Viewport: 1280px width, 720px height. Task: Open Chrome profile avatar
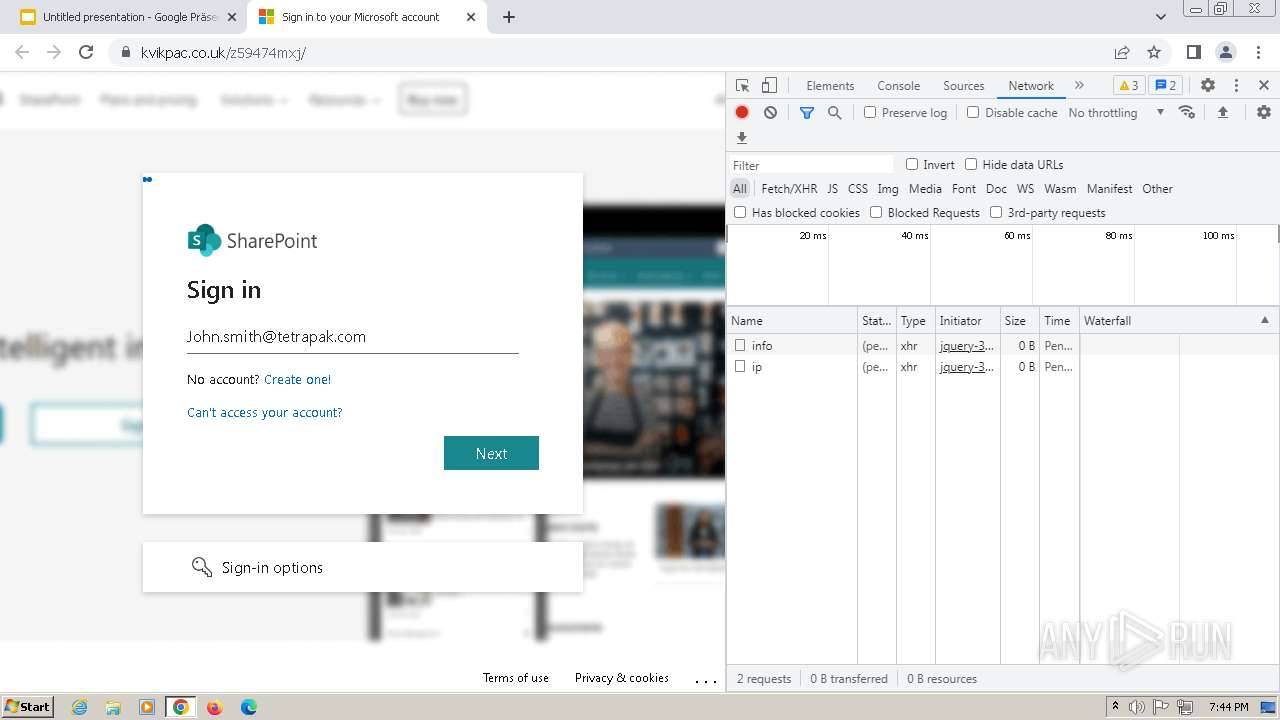tap(1225, 52)
